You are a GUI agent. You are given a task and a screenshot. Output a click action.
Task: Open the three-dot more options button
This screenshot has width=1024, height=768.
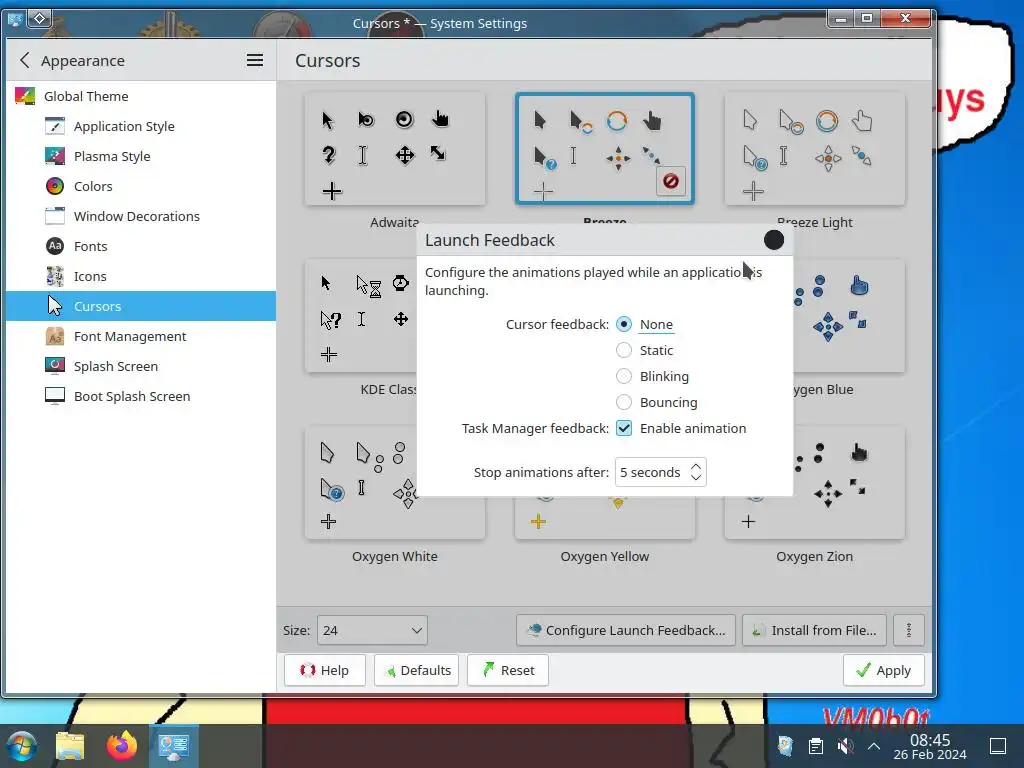(x=908, y=630)
